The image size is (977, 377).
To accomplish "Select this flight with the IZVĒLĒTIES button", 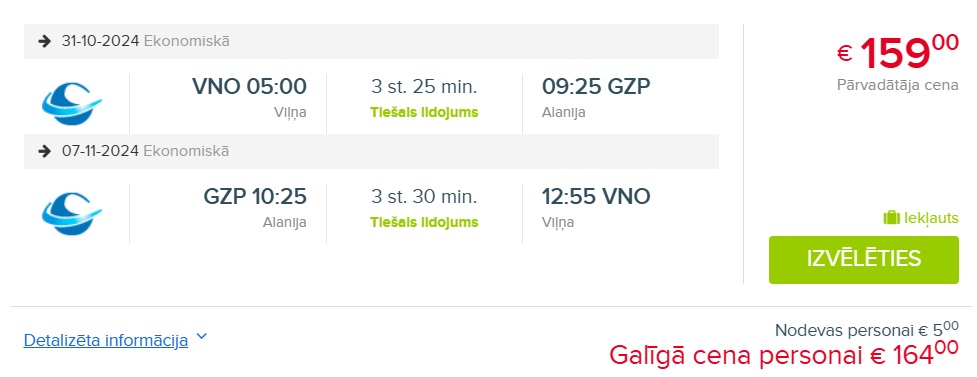I will point(864,259).
